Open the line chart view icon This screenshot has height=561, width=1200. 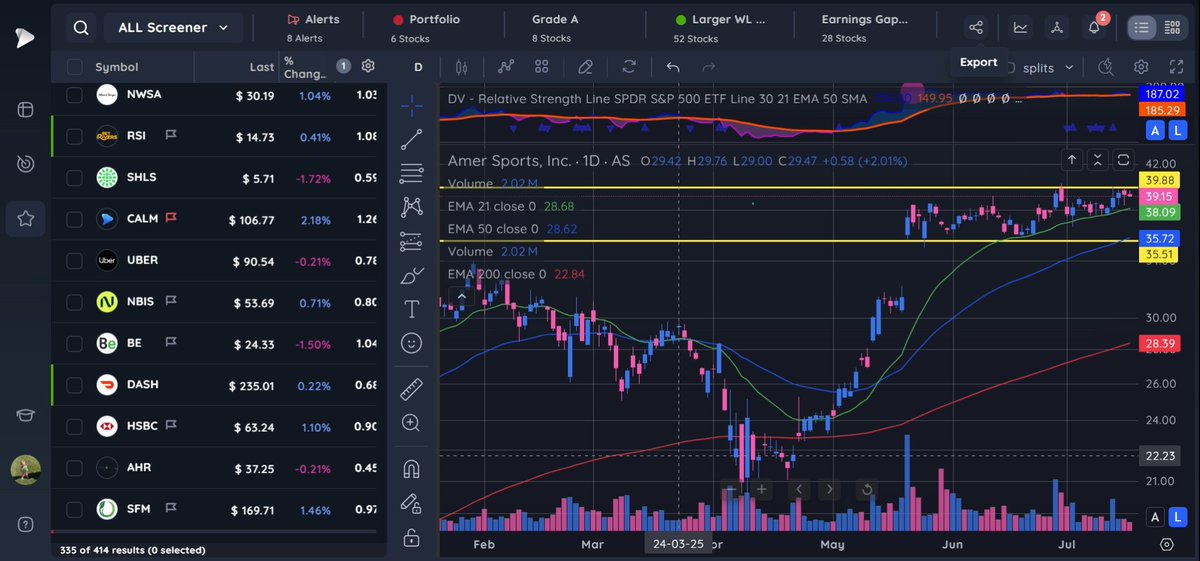click(1020, 28)
